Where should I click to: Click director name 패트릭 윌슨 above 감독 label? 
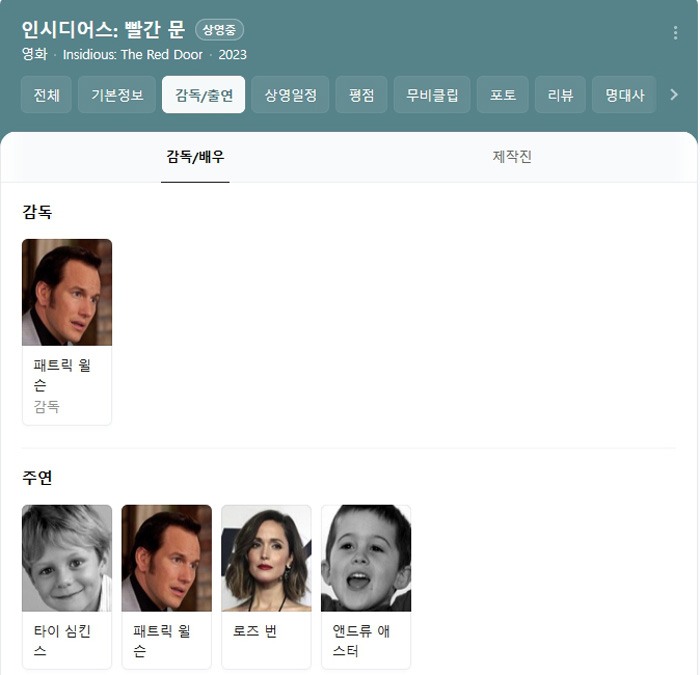tap(62, 375)
